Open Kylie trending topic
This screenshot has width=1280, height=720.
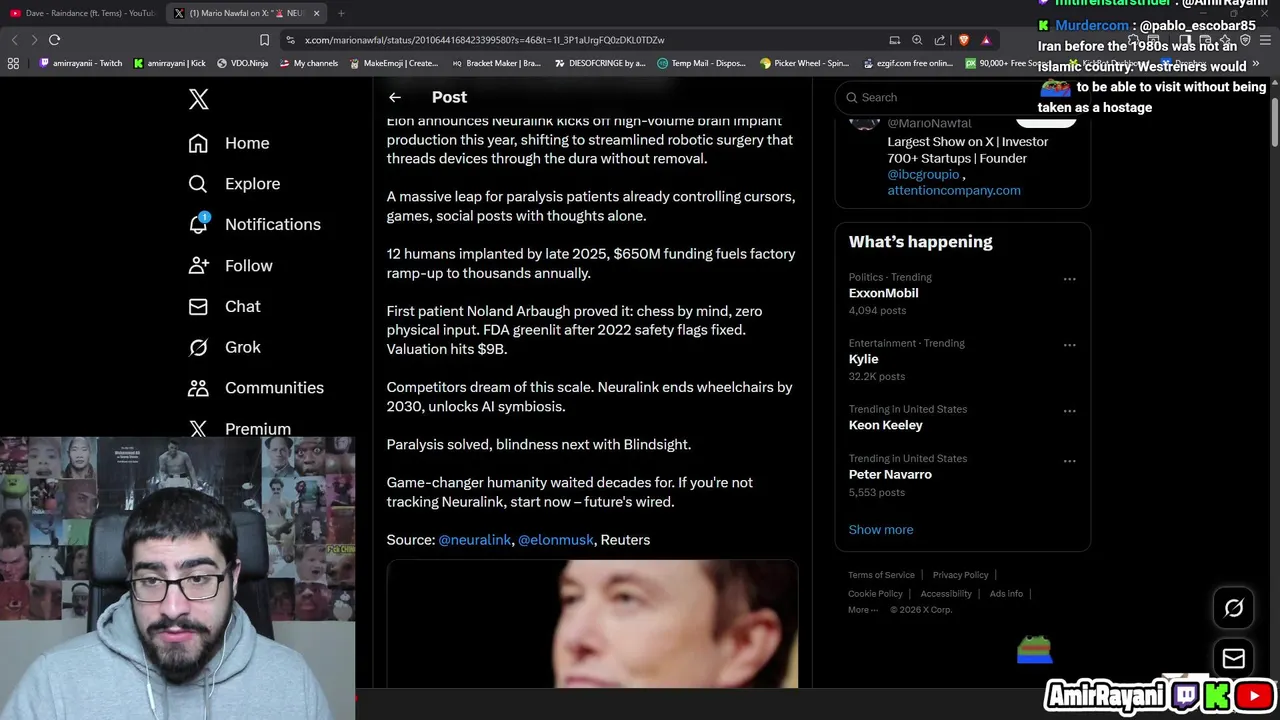click(x=863, y=359)
